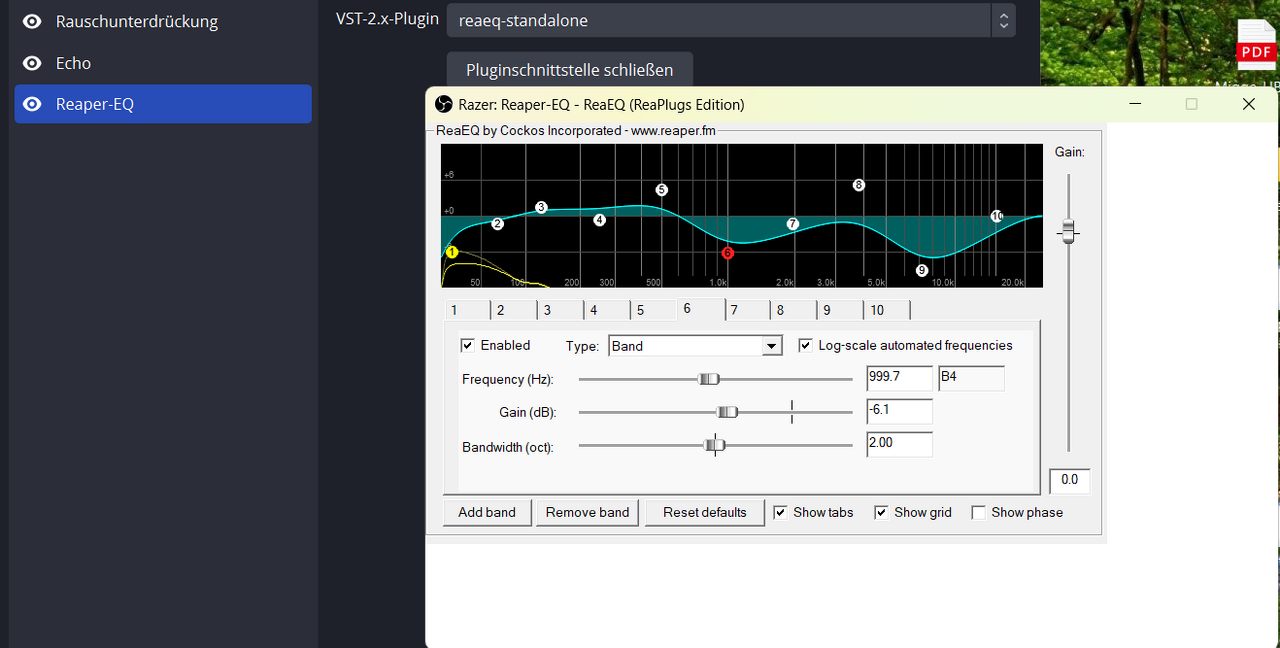1280x648 pixels.
Task: Click the Reset defaults button
Action: coord(705,512)
